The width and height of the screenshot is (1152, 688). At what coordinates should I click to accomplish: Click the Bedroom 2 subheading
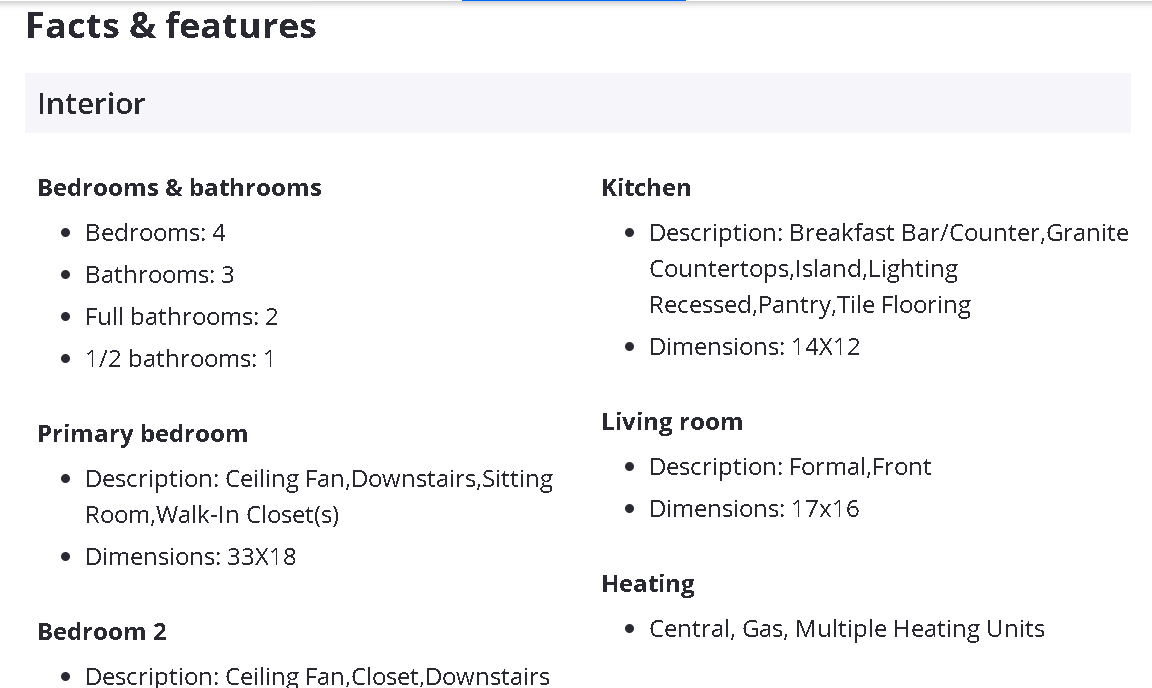102,632
